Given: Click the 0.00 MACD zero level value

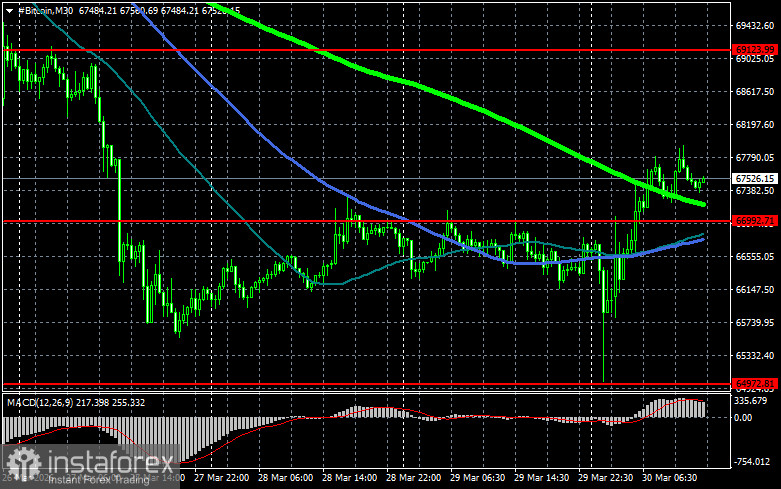Looking at the screenshot, I should pos(743,418).
